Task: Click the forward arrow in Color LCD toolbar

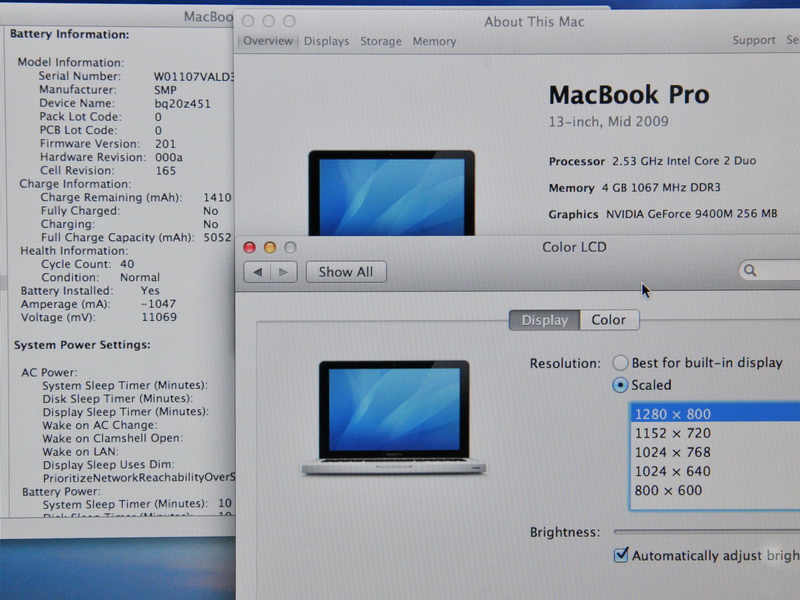Action: [x=284, y=272]
